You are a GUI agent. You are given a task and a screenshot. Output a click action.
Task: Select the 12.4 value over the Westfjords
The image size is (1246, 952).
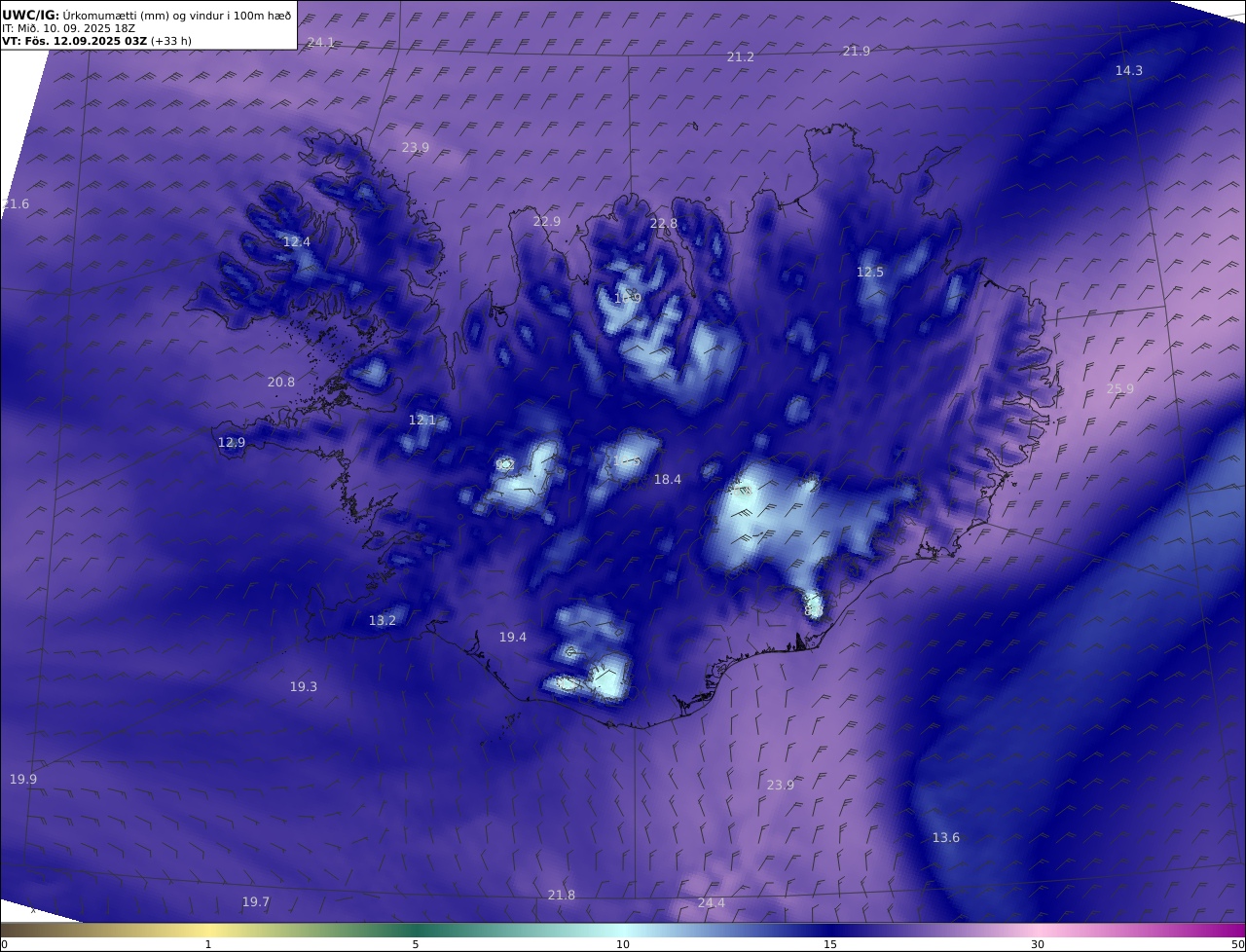[297, 242]
